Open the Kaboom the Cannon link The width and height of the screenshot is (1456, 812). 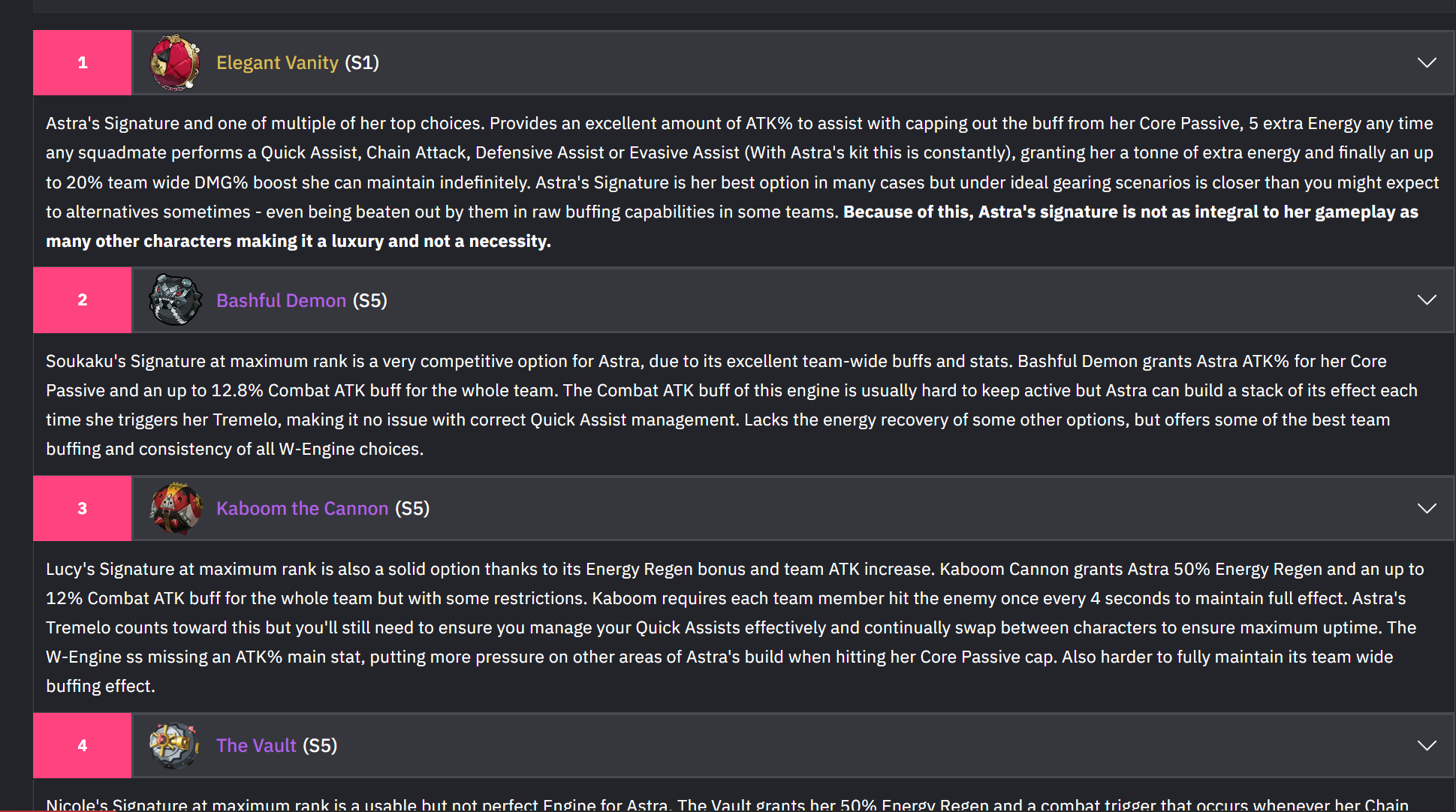pyautogui.click(x=302, y=508)
